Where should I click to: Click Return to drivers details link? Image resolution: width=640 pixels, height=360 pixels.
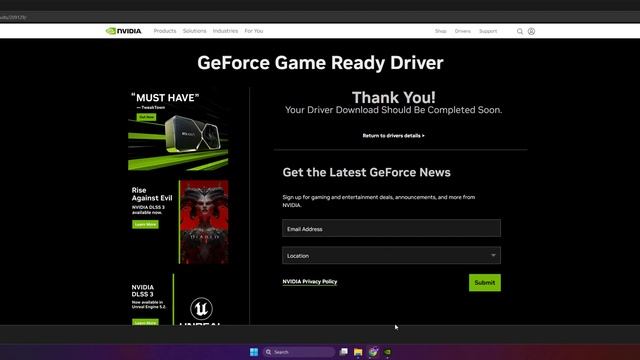pos(393,136)
